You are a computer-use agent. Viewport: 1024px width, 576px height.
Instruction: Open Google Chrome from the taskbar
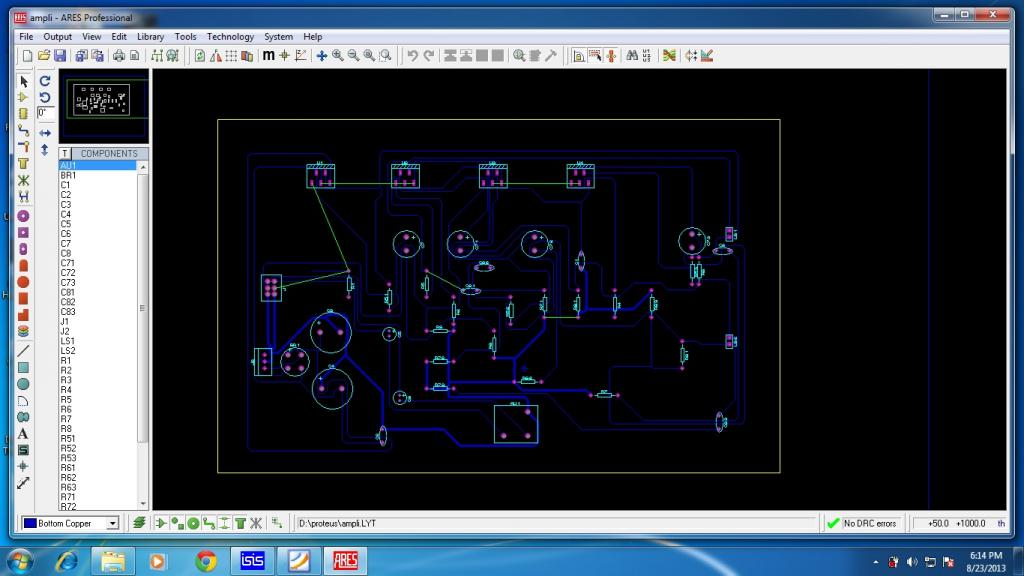[x=206, y=560]
